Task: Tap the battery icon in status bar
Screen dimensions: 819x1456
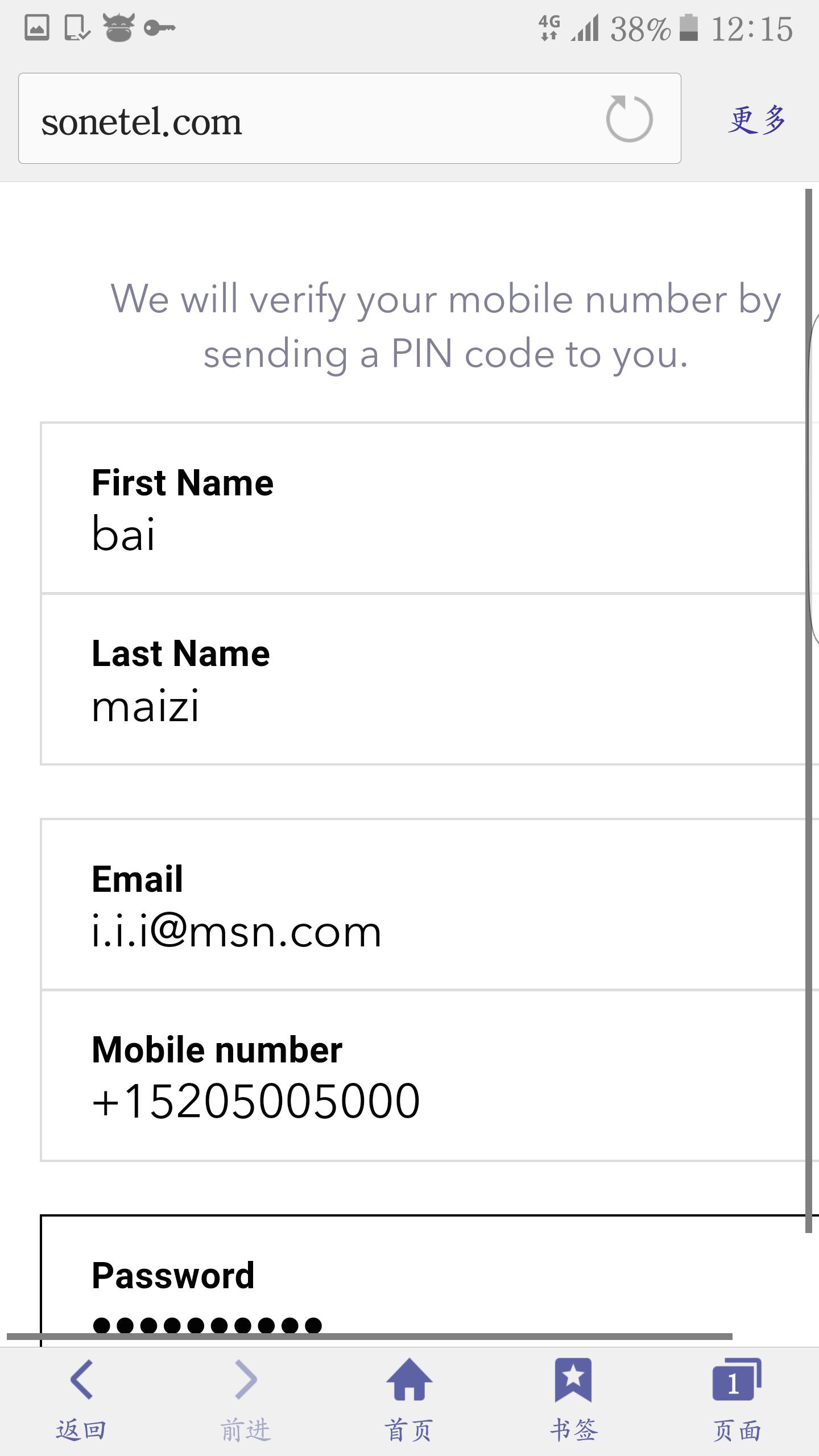Action: click(x=689, y=28)
